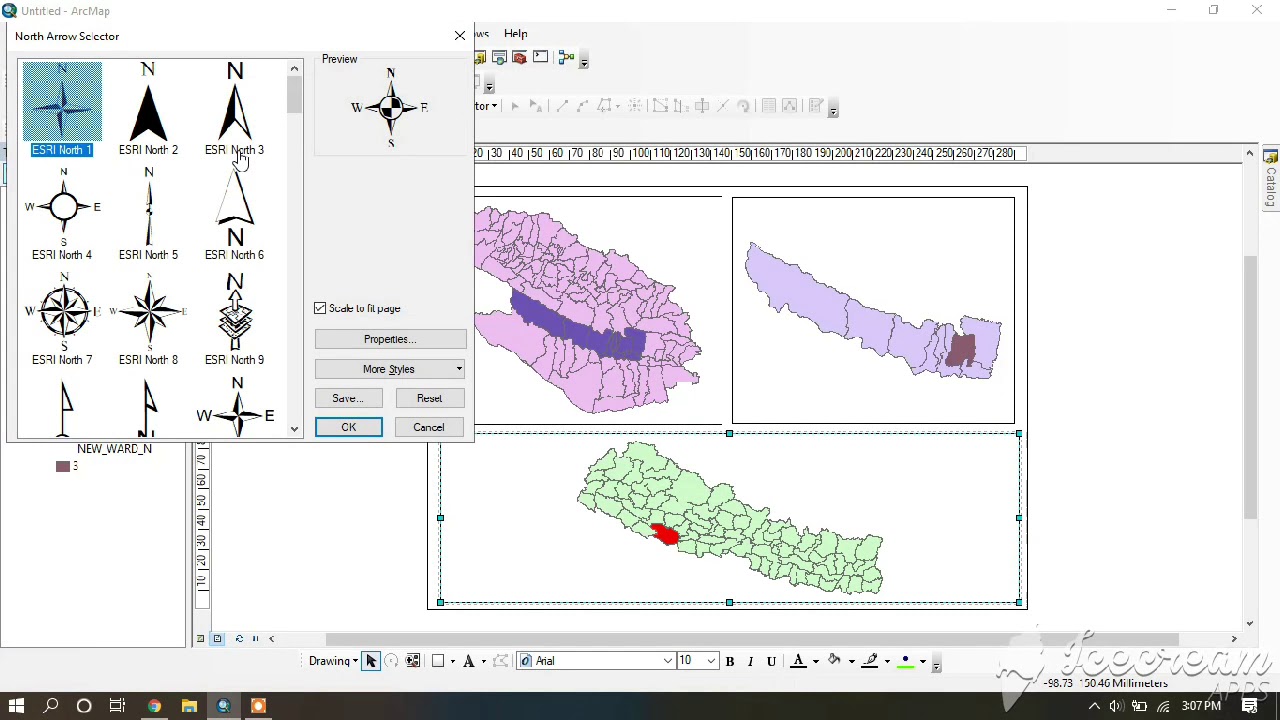Viewport: 1280px width, 720px height.
Task: Expand the standard toolbar options arrow
Action: pyautogui.click(x=584, y=61)
